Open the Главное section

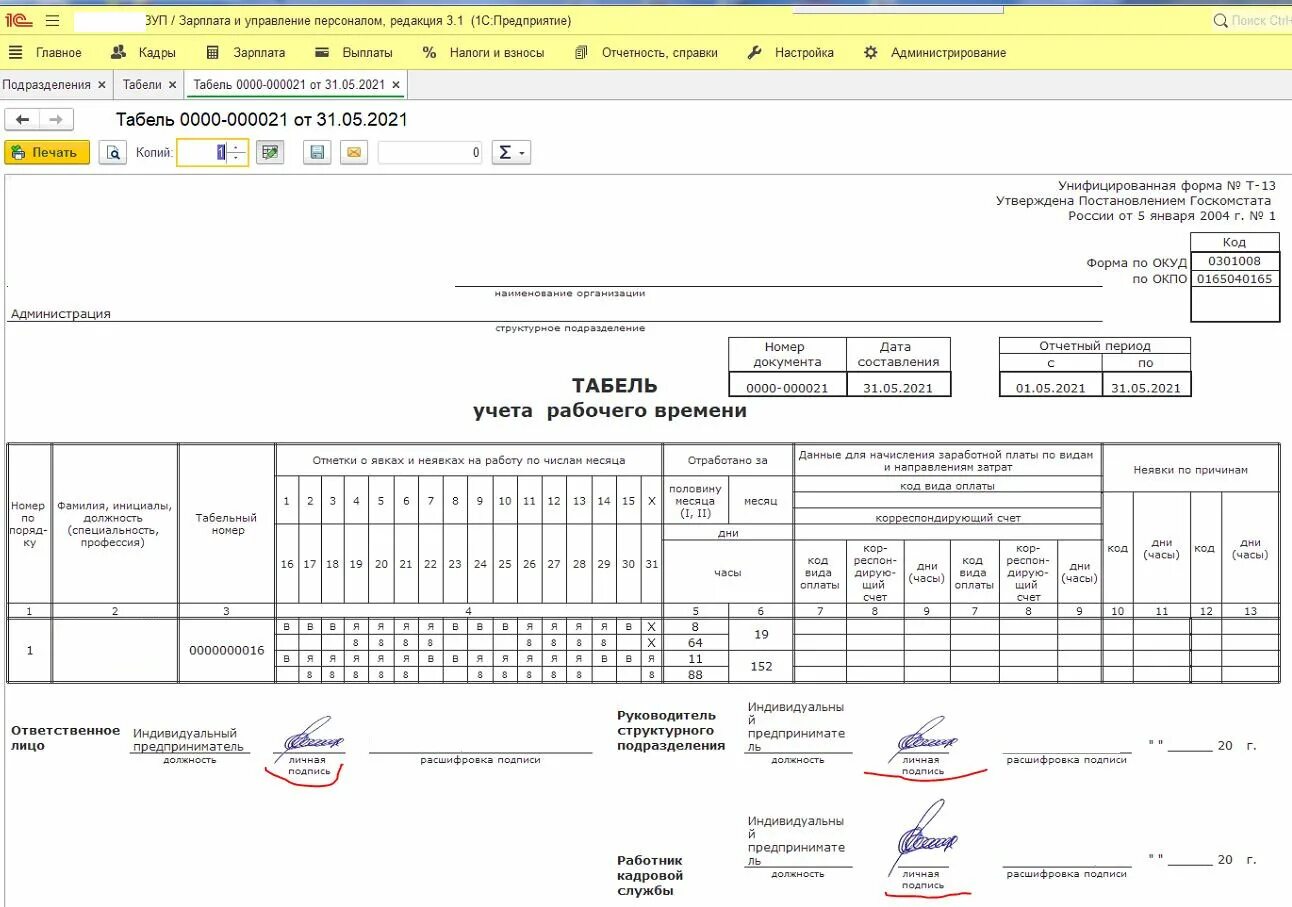(x=59, y=53)
